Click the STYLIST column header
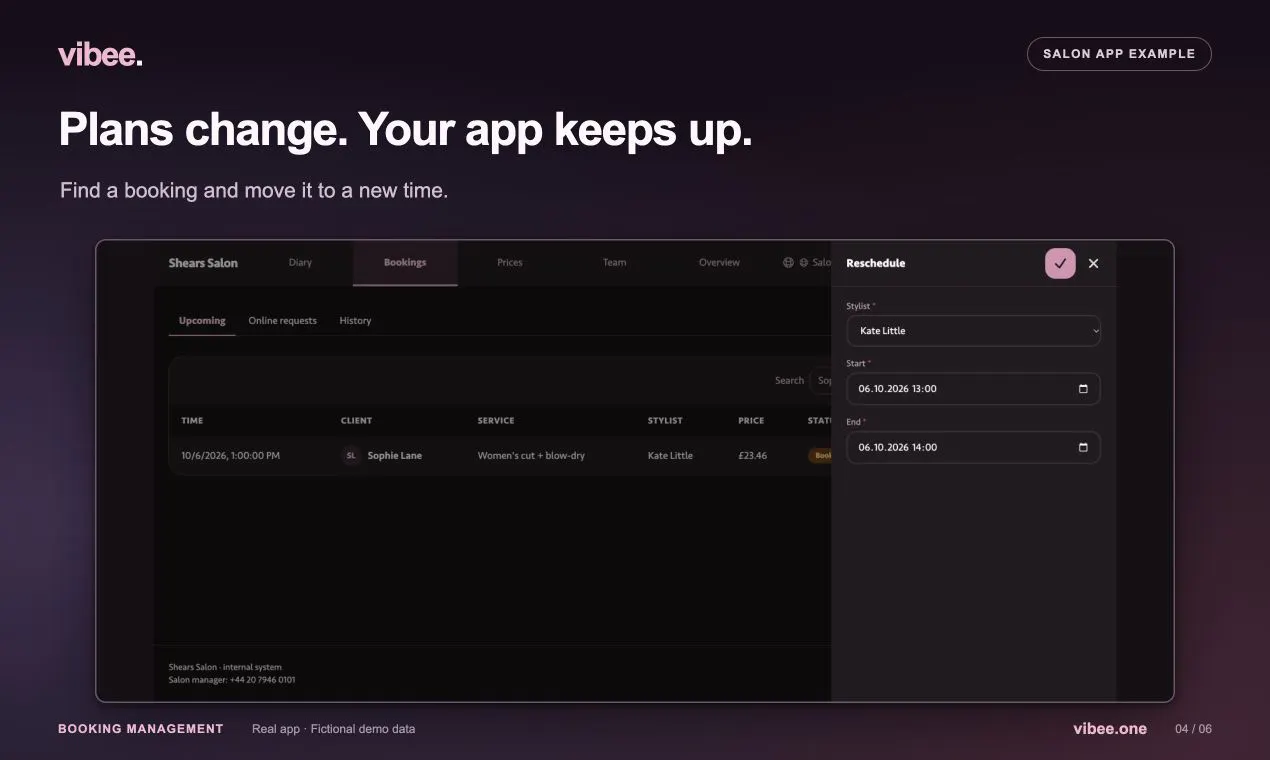Screen dimensions: 1270x760 pos(665,421)
